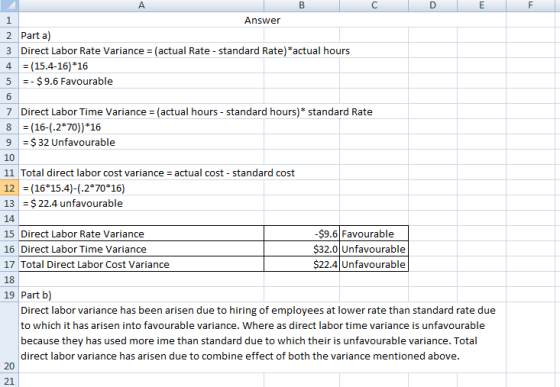This screenshot has height=387, width=560.
Task: Click the 'Part a)' cell
Action: click(x=141, y=35)
